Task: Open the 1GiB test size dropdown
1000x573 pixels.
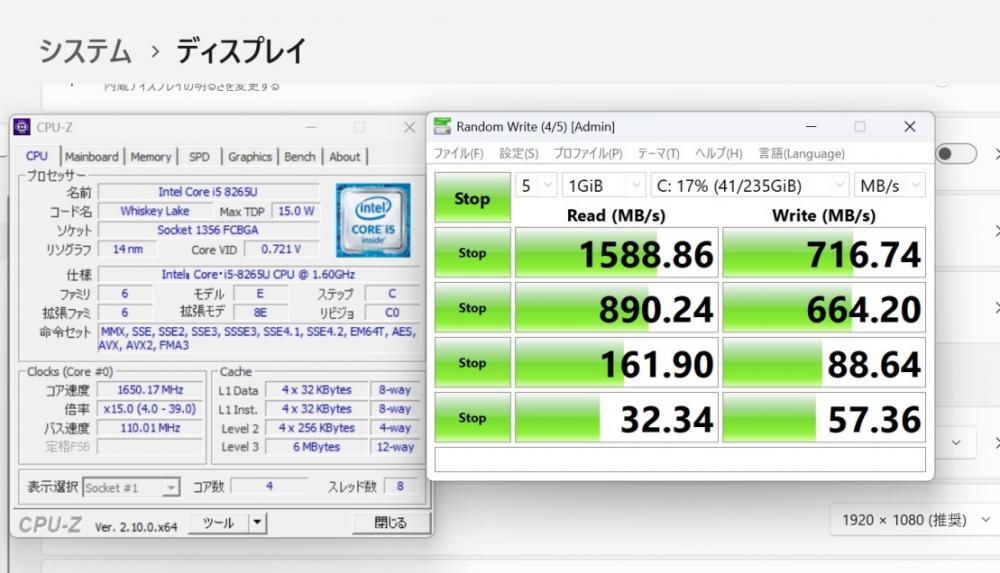Action: pos(603,186)
